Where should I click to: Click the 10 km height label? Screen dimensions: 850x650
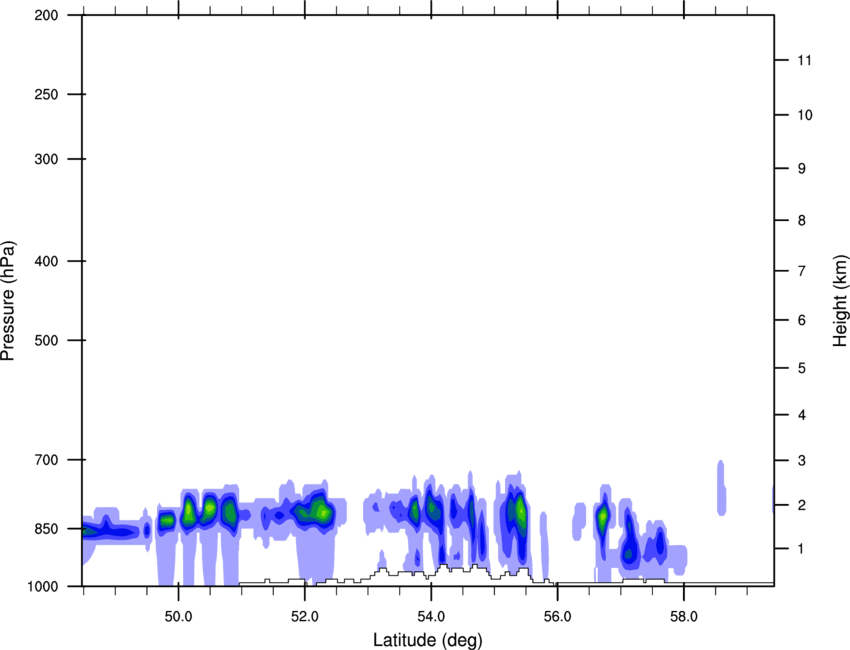(x=805, y=115)
